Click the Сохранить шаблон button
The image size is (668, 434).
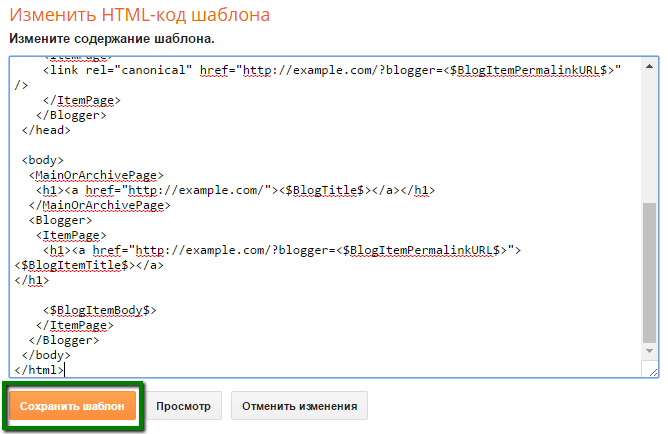(72, 407)
